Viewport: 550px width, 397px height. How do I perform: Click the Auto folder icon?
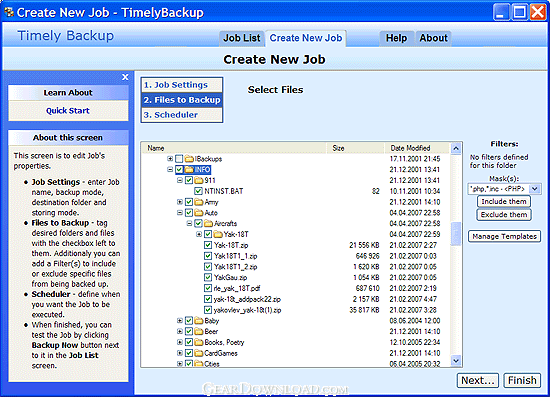(x=199, y=213)
